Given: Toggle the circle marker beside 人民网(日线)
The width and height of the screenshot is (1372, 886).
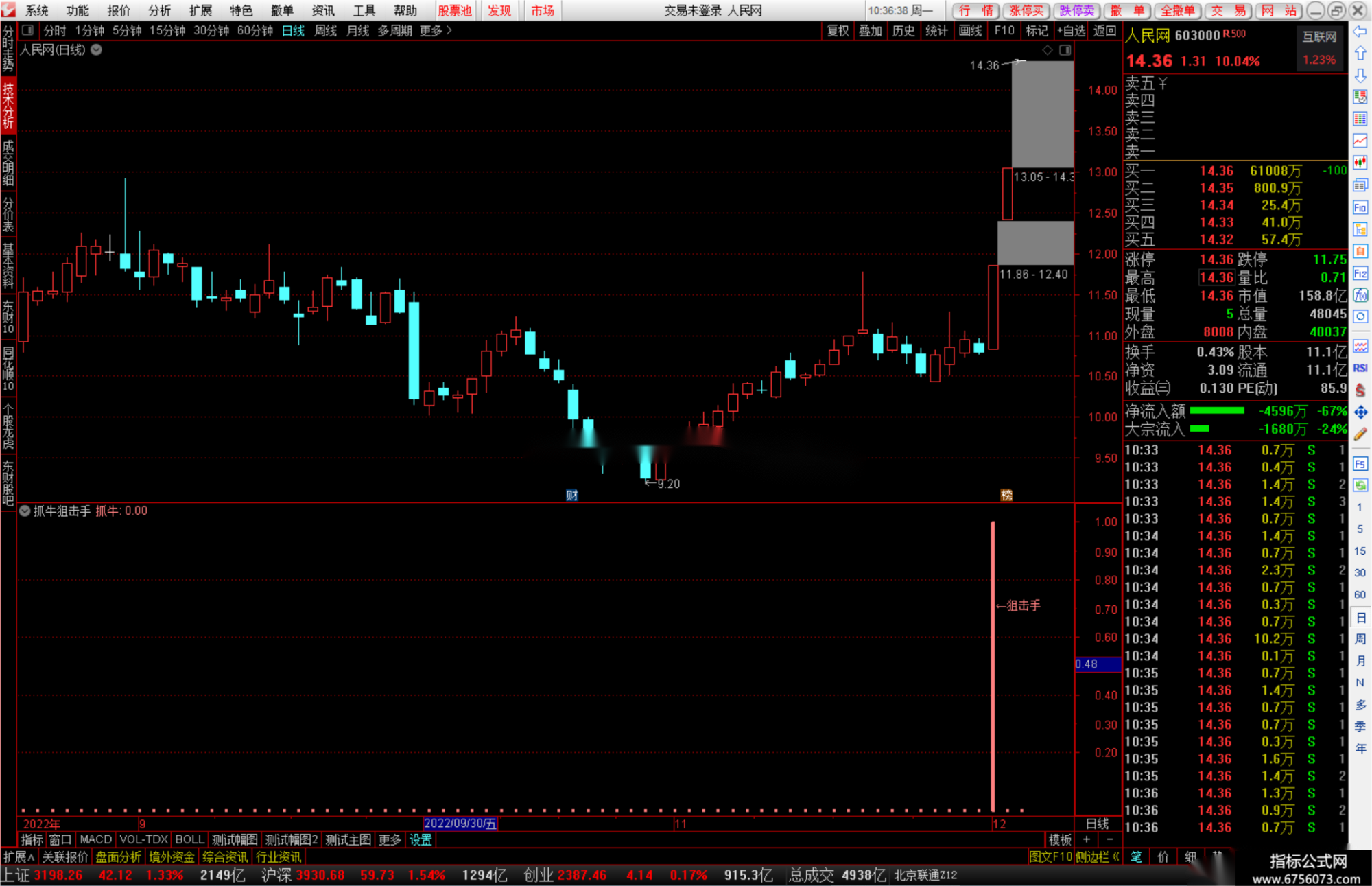Looking at the screenshot, I should click(x=97, y=49).
